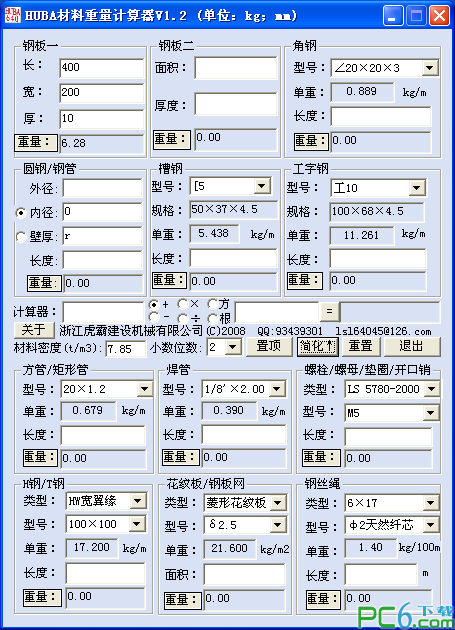This screenshot has width=455, height=630.
Task: Open the decimal places dropdown
Action: tap(233, 347)
